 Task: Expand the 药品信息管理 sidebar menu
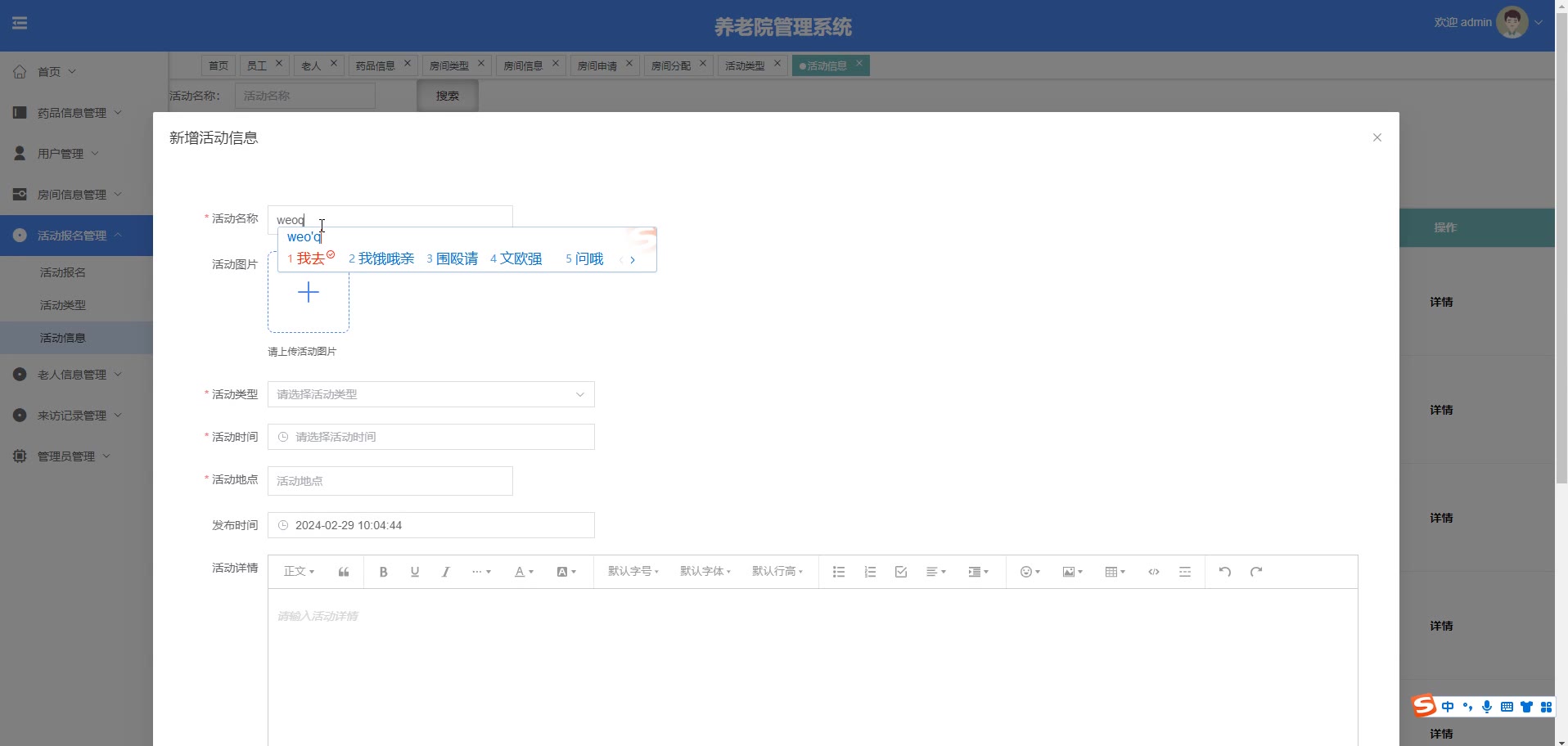(x=76, y=113)
